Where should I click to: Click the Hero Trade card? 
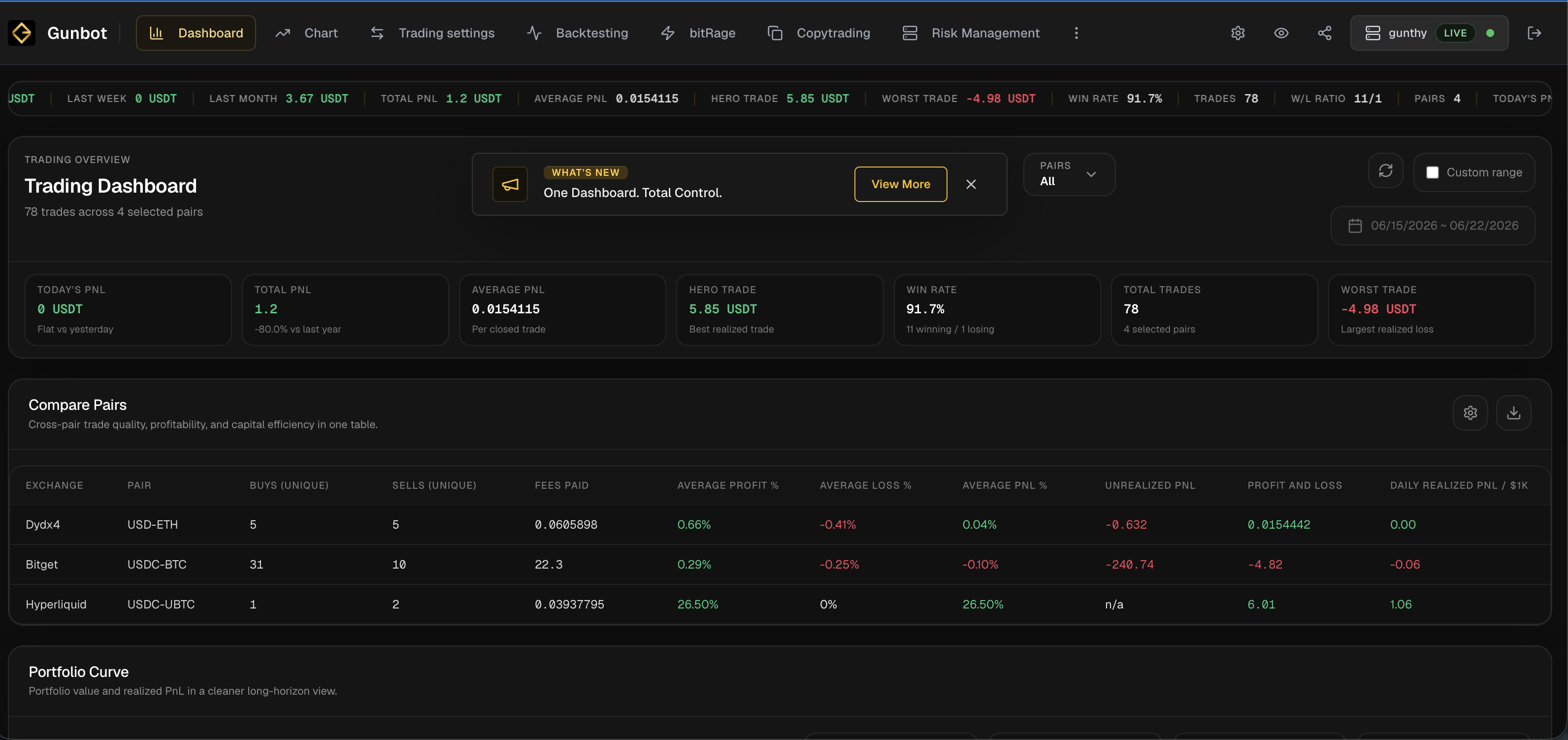click(x=780, y=309)
